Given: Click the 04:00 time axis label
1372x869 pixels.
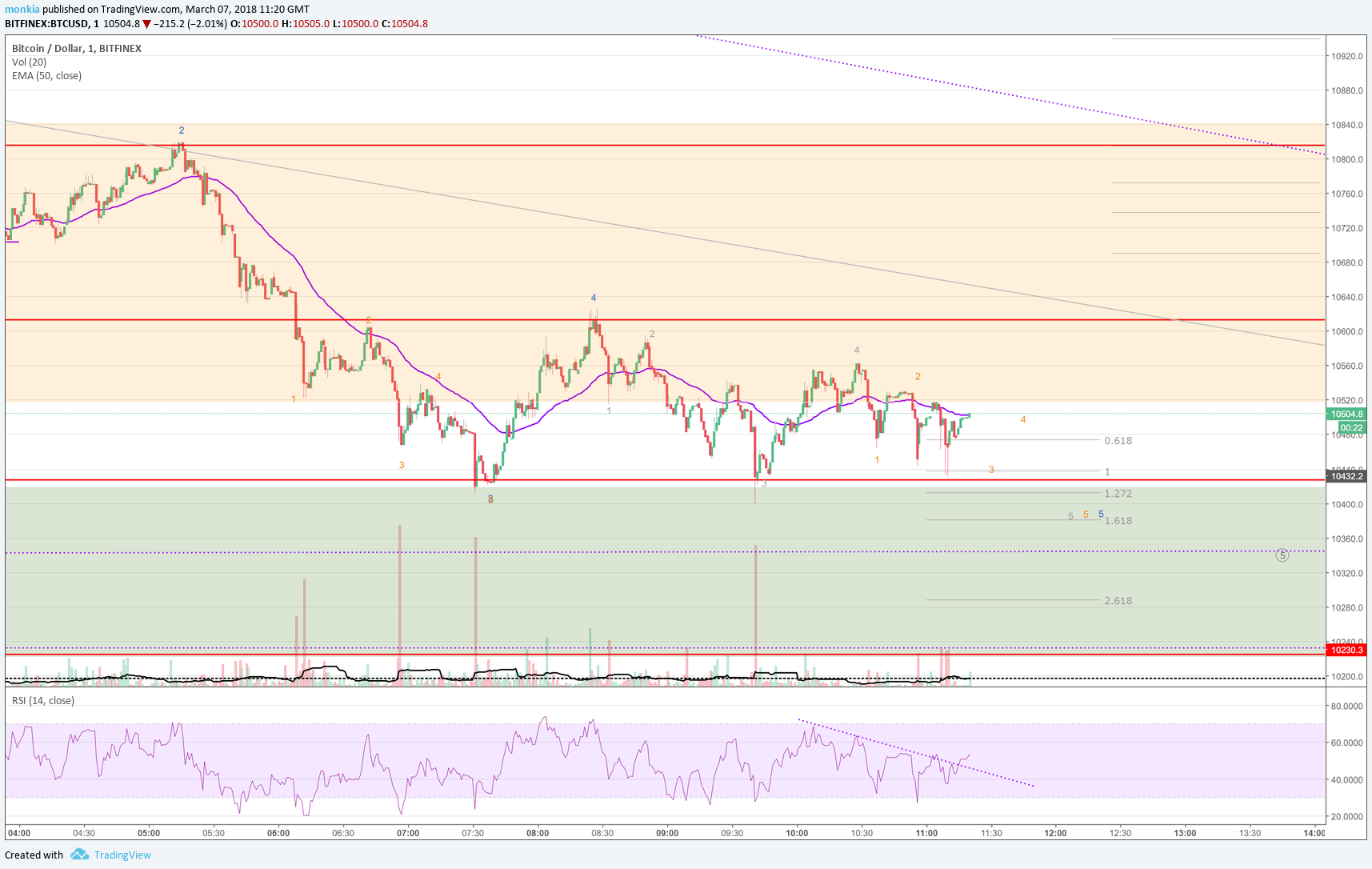Looking at the screenshot, I should [x=19, y=833].
